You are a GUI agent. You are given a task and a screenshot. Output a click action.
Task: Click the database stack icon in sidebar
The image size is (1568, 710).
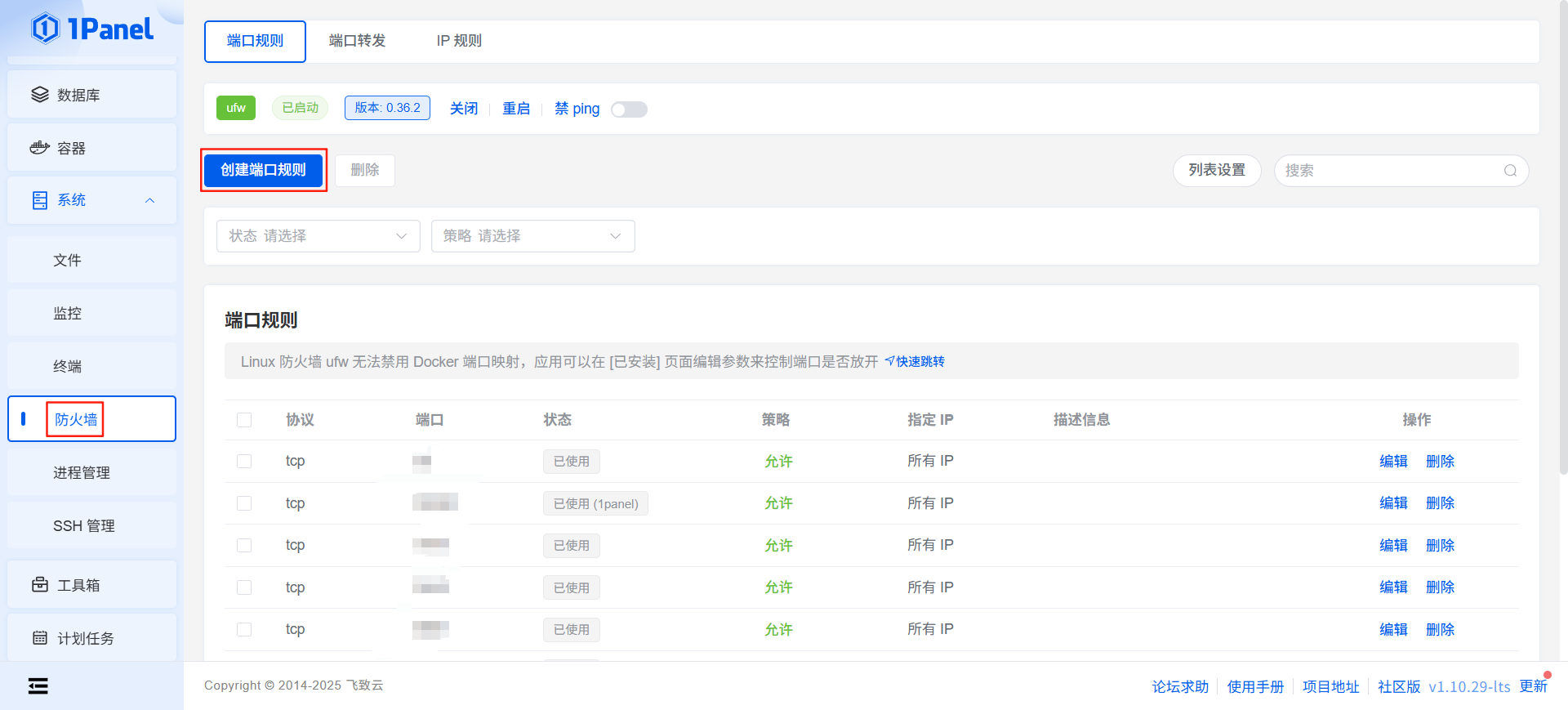(x=40, y=95)
